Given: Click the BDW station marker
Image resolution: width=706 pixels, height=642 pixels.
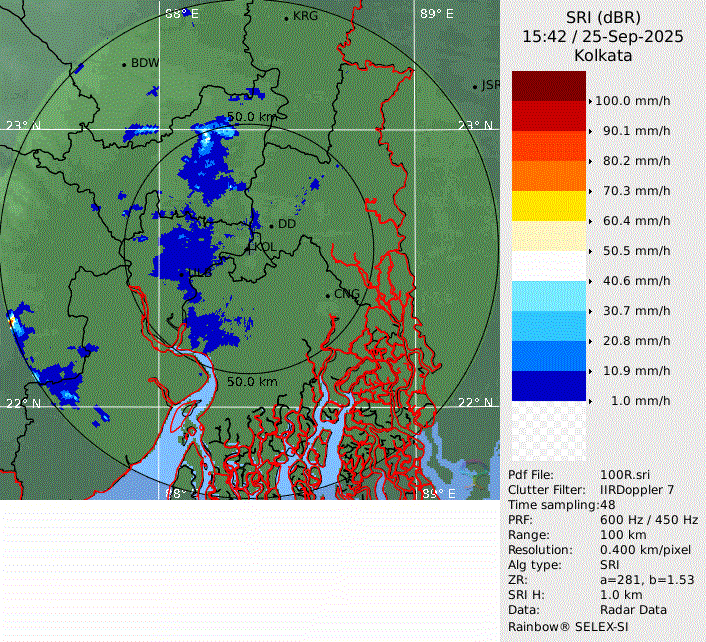Looking at the screenshot, I should click(125, 64).
